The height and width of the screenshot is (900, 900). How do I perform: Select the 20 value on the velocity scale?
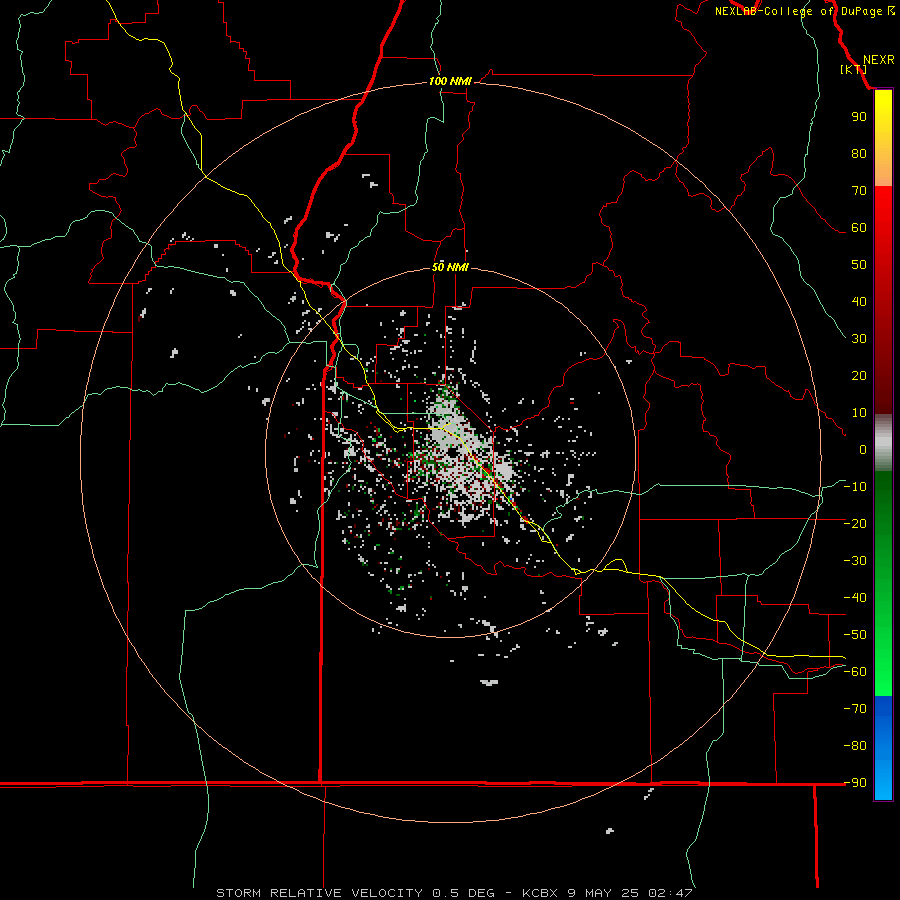[x=859, y=375]
